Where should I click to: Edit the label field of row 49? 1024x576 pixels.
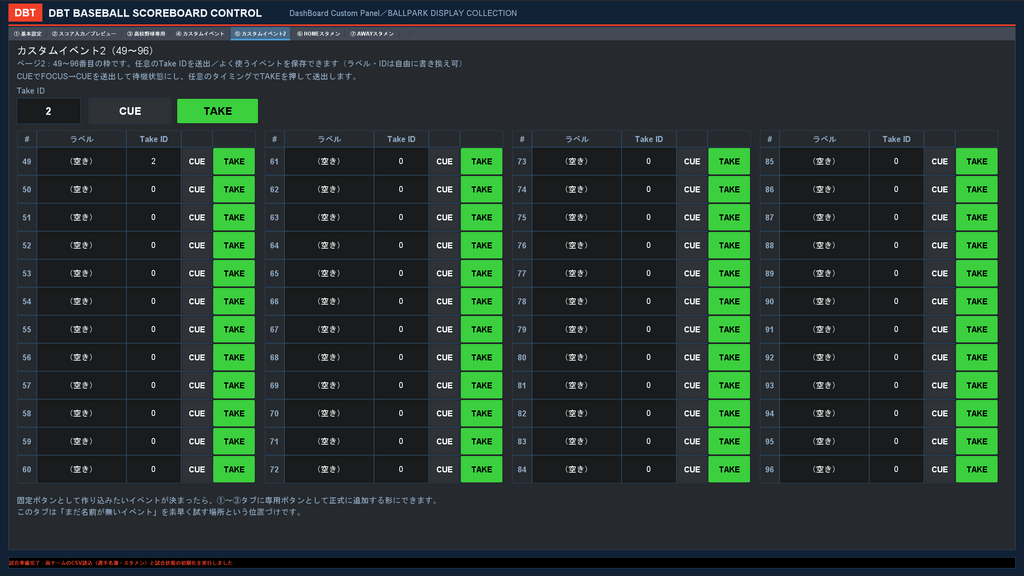pos(82,161)
